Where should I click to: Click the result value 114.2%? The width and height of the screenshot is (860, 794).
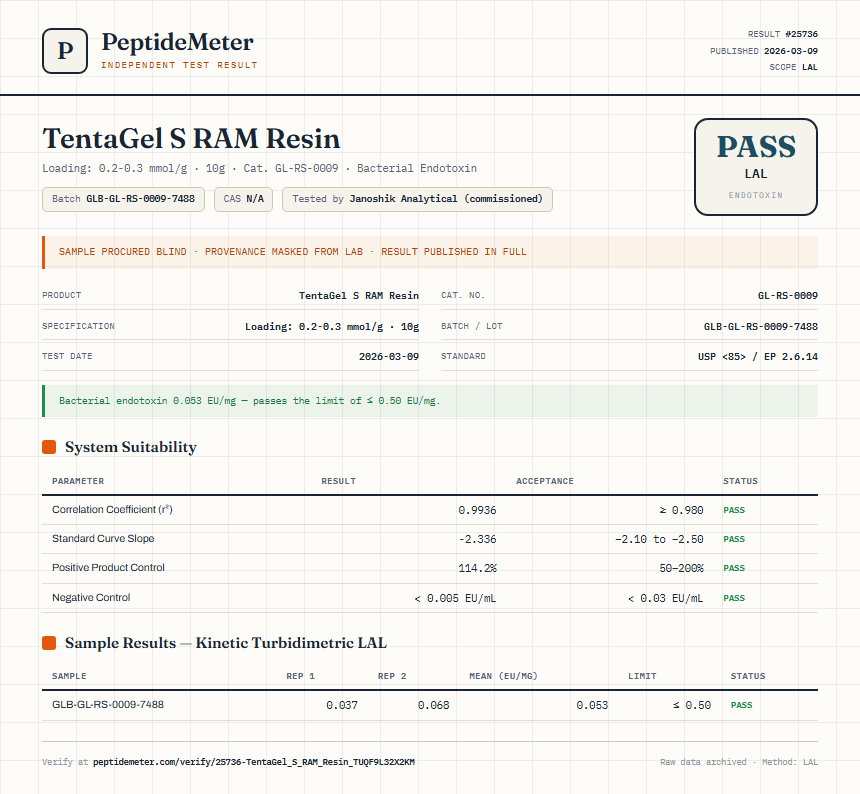tap(477, 568)
